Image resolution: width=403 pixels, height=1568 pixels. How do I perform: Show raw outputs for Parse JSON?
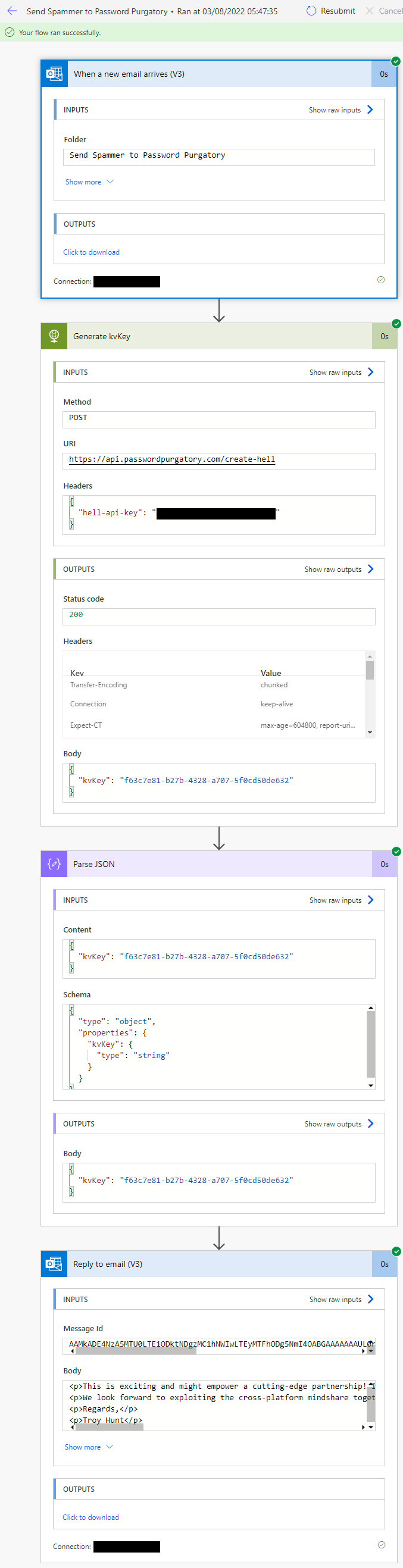point(339,1124)
